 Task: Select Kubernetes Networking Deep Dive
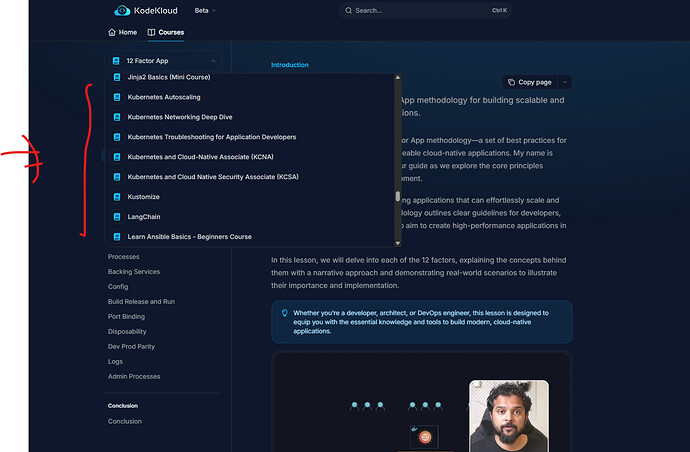(x=251, y=117)
